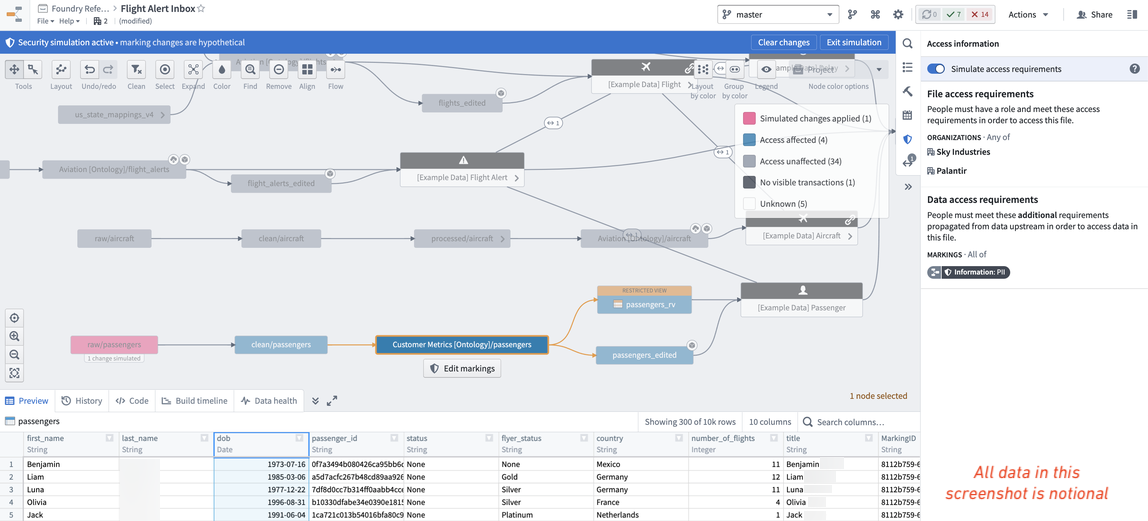Click the Exit simulation button

854,42
